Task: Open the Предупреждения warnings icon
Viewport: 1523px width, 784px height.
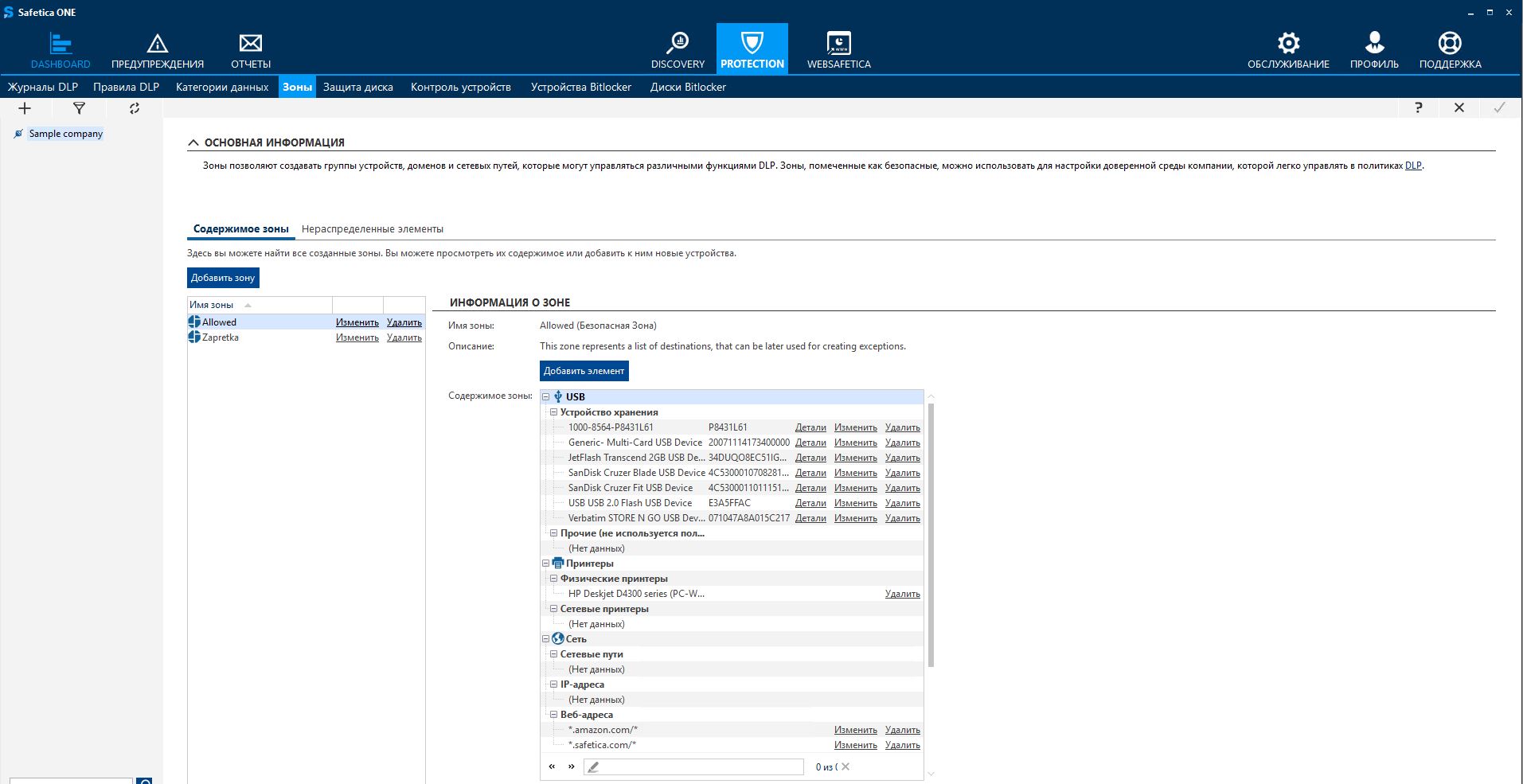Action: click(158, 44)
